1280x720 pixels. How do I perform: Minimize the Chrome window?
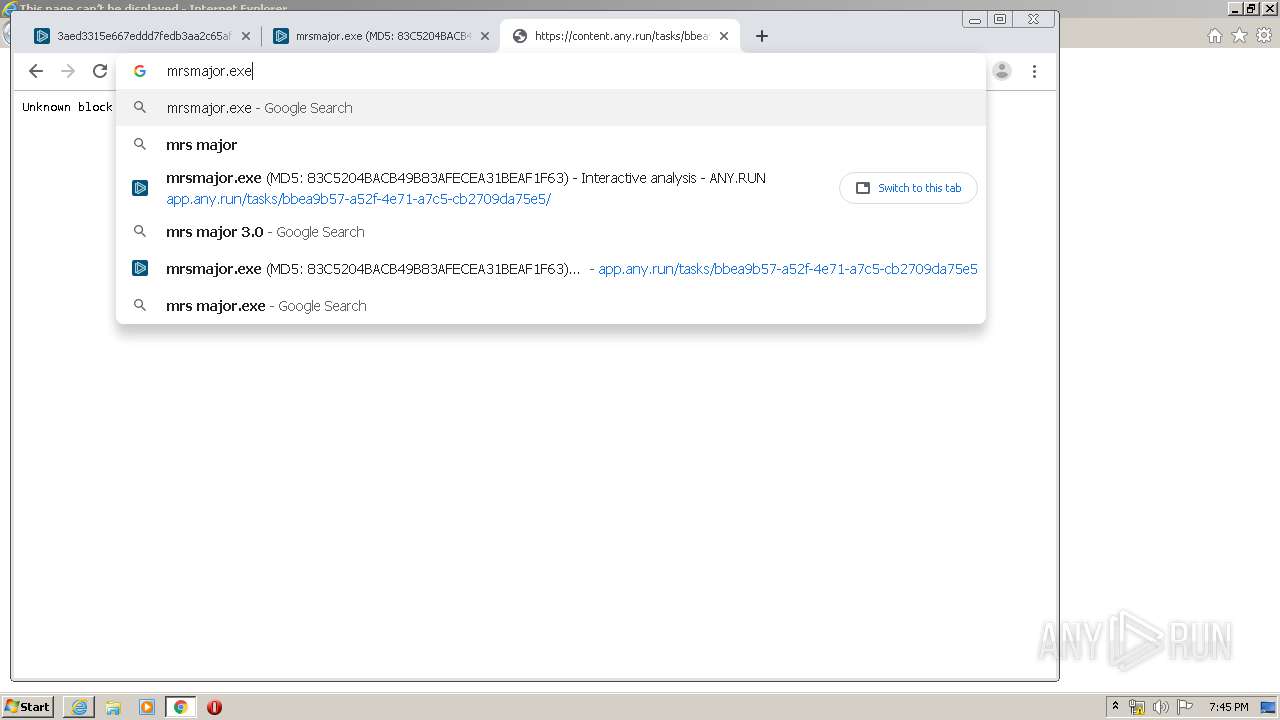coord(975,19)
